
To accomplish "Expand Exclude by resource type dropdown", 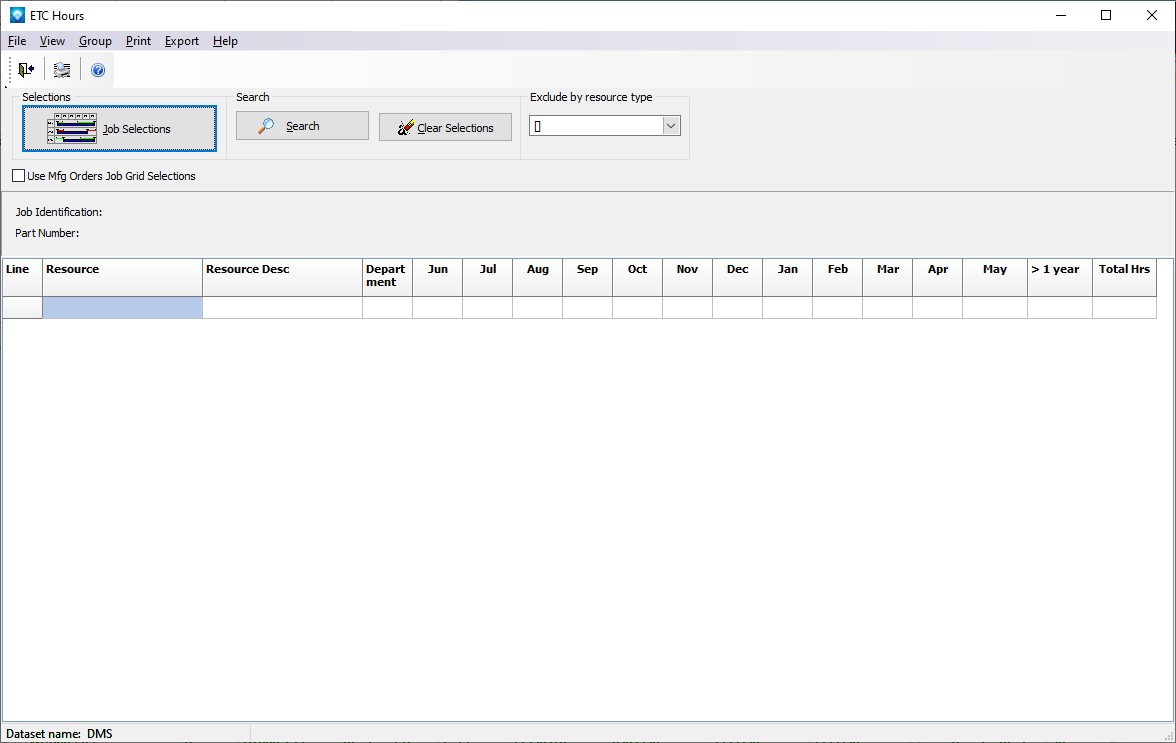I will [671, 126].
